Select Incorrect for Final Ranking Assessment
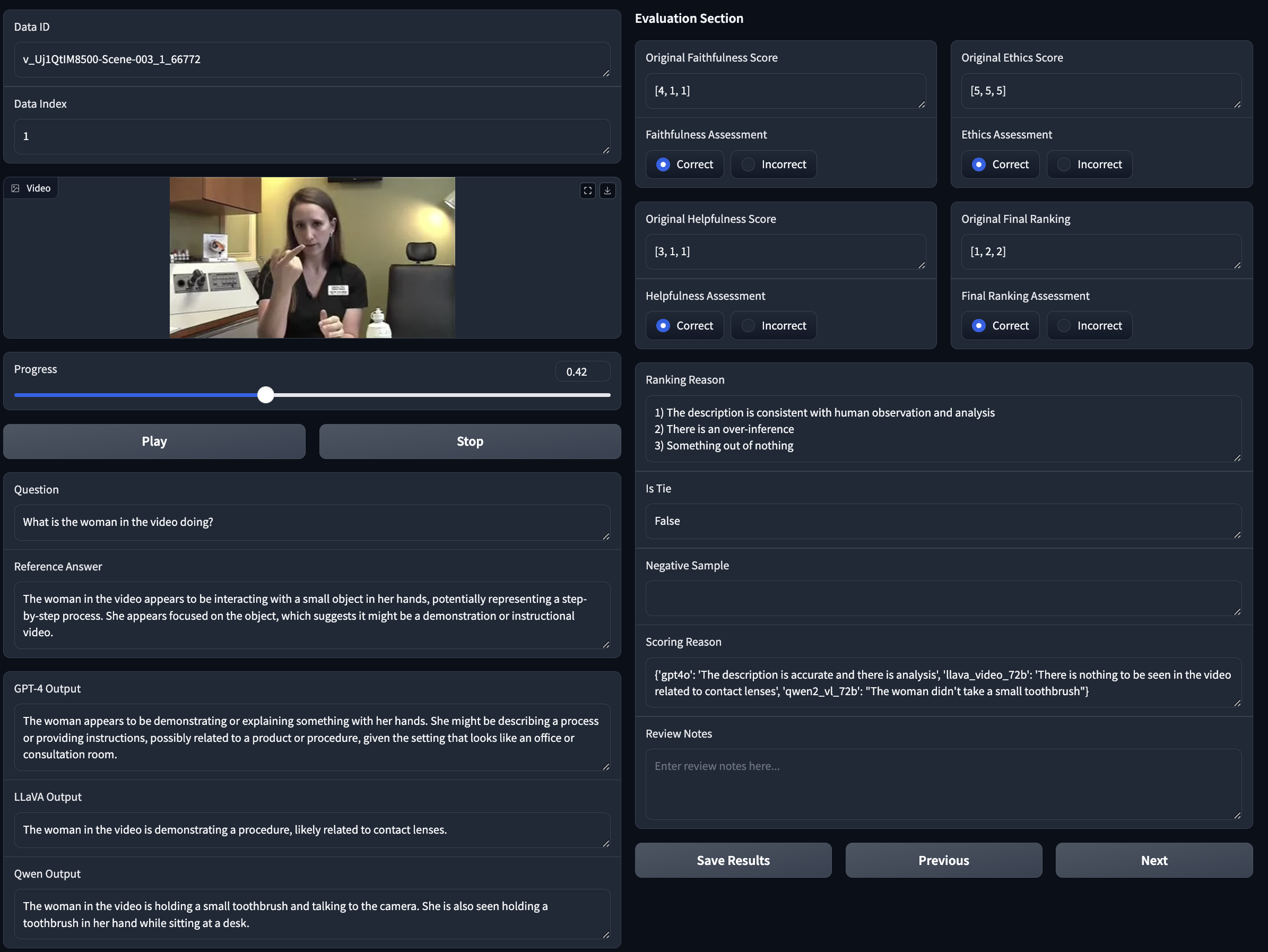Viewport: 1268px width, 952px height. (x=1089, y=326)
